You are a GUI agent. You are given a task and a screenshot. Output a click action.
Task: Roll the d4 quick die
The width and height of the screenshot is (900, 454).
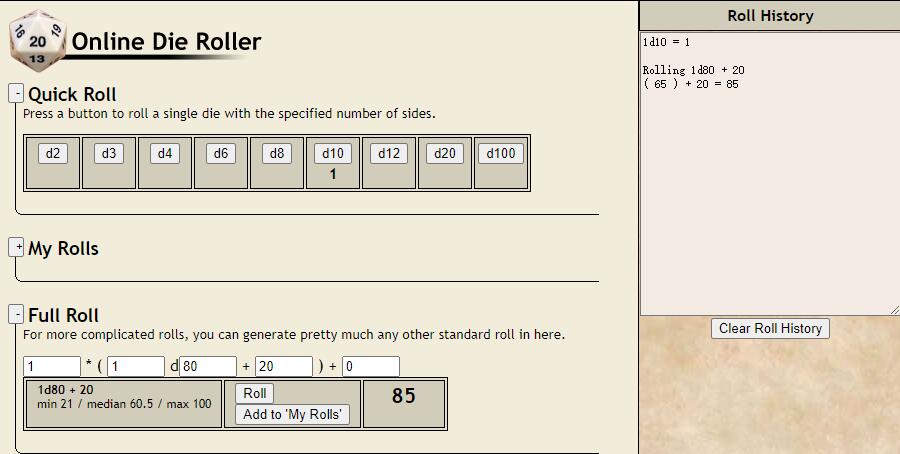click(165, 153)
